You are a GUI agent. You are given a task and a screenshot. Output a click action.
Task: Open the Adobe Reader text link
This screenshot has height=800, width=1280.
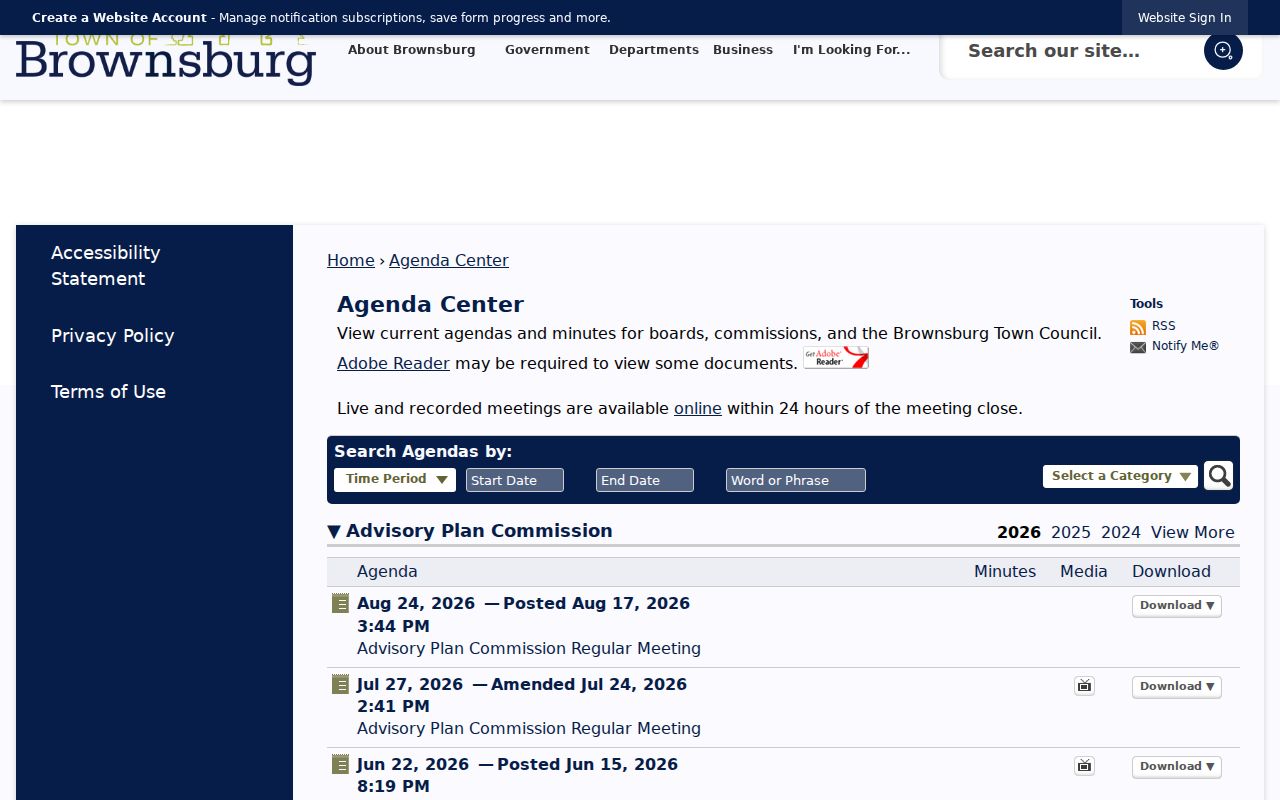[393, 363]
